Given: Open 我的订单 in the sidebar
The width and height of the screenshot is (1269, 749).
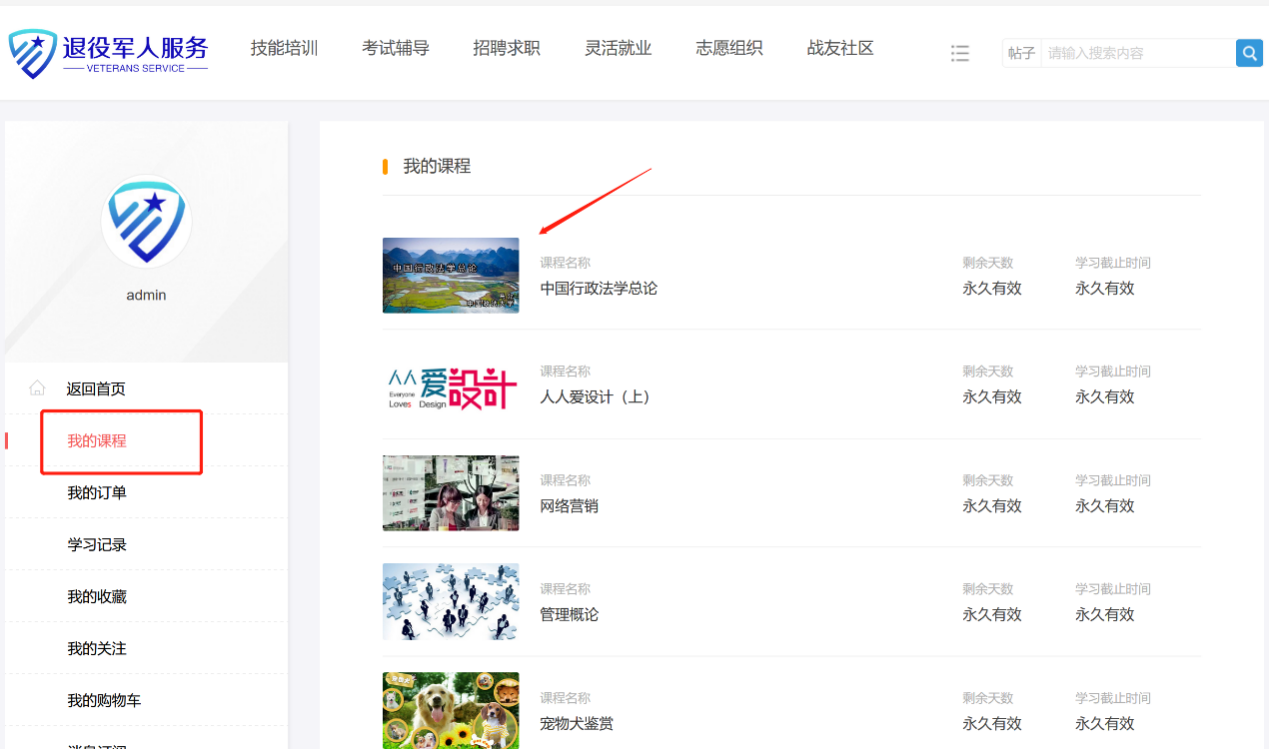Looking at the screenshot, I should click(97, 493).
